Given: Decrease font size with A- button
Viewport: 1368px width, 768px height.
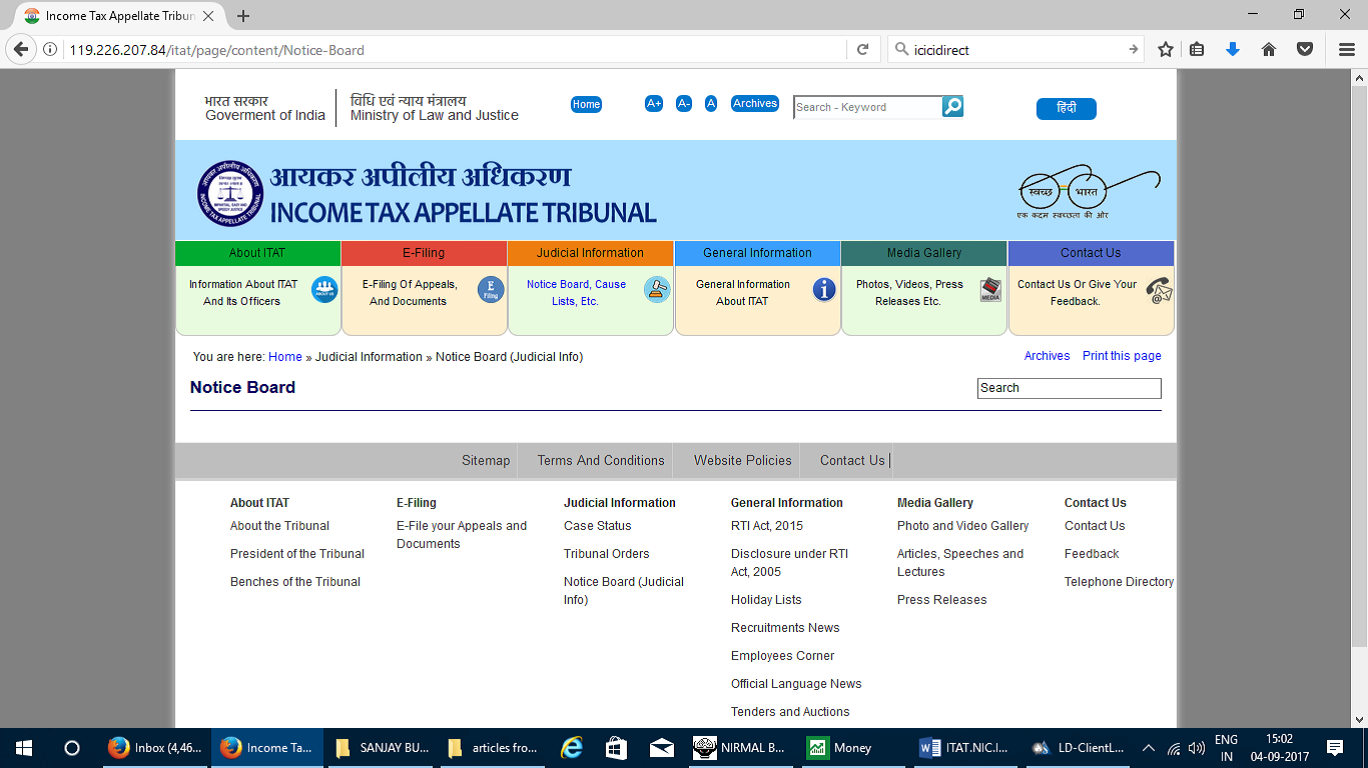Looking at the screenshot, I should coord(684,104).
